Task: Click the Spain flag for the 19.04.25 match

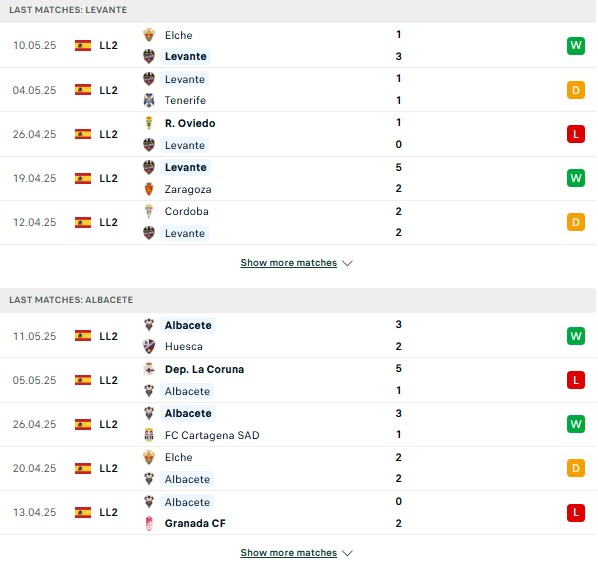Action: click(83, 178)
